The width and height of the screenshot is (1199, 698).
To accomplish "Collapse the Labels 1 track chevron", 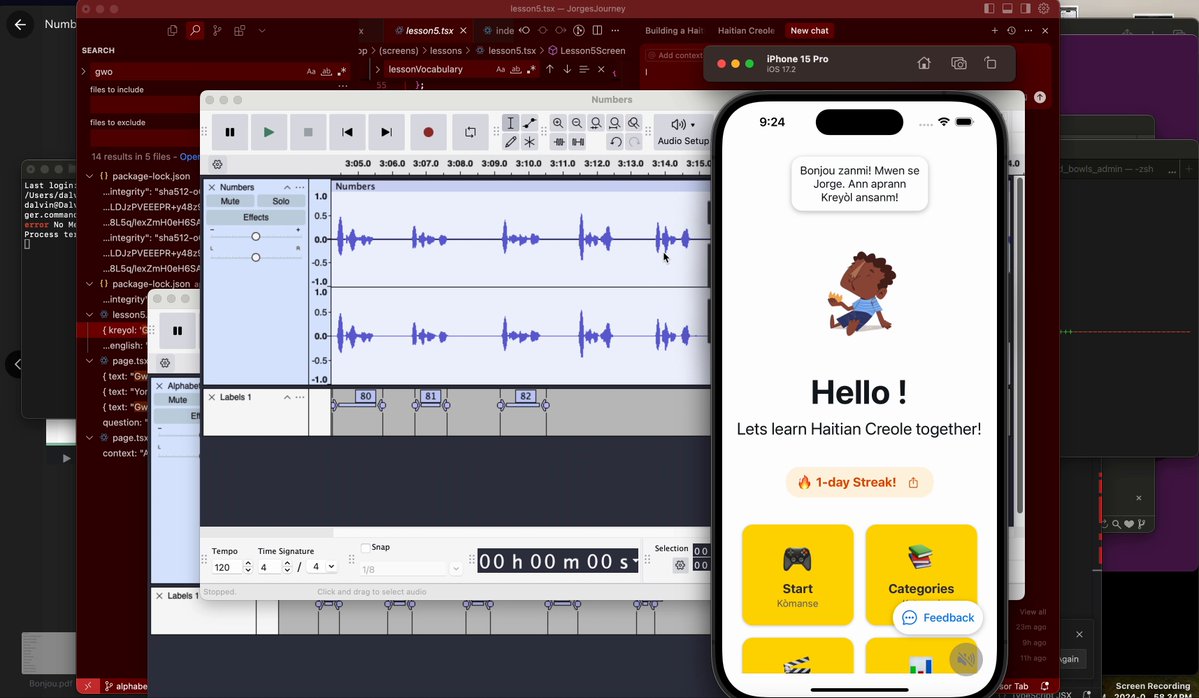I will click(x=287, y=398).
